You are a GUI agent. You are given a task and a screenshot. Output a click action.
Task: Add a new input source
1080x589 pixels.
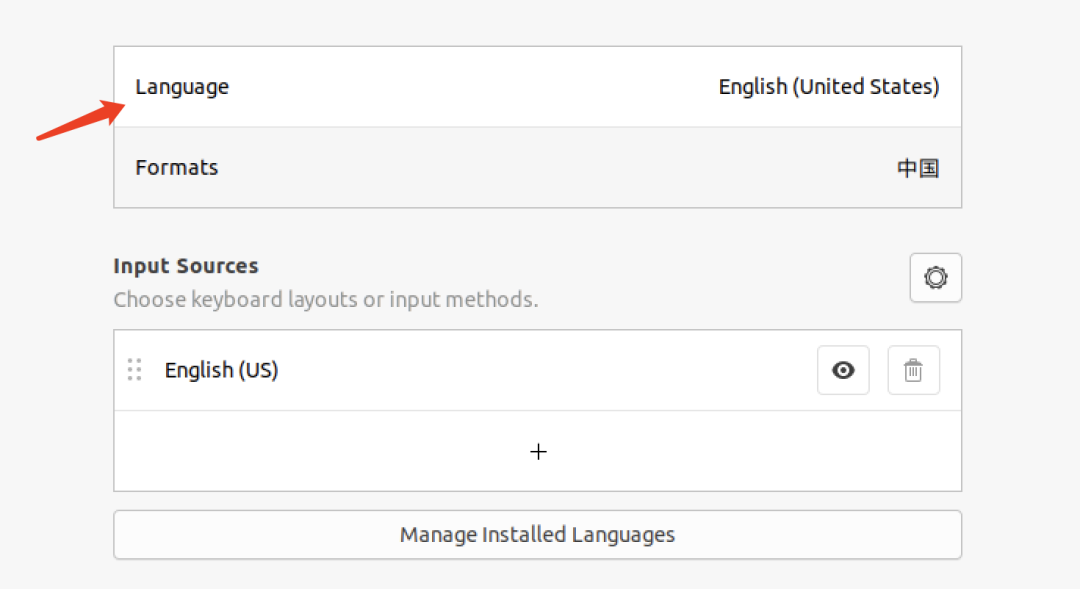click(x=538, y=452)
